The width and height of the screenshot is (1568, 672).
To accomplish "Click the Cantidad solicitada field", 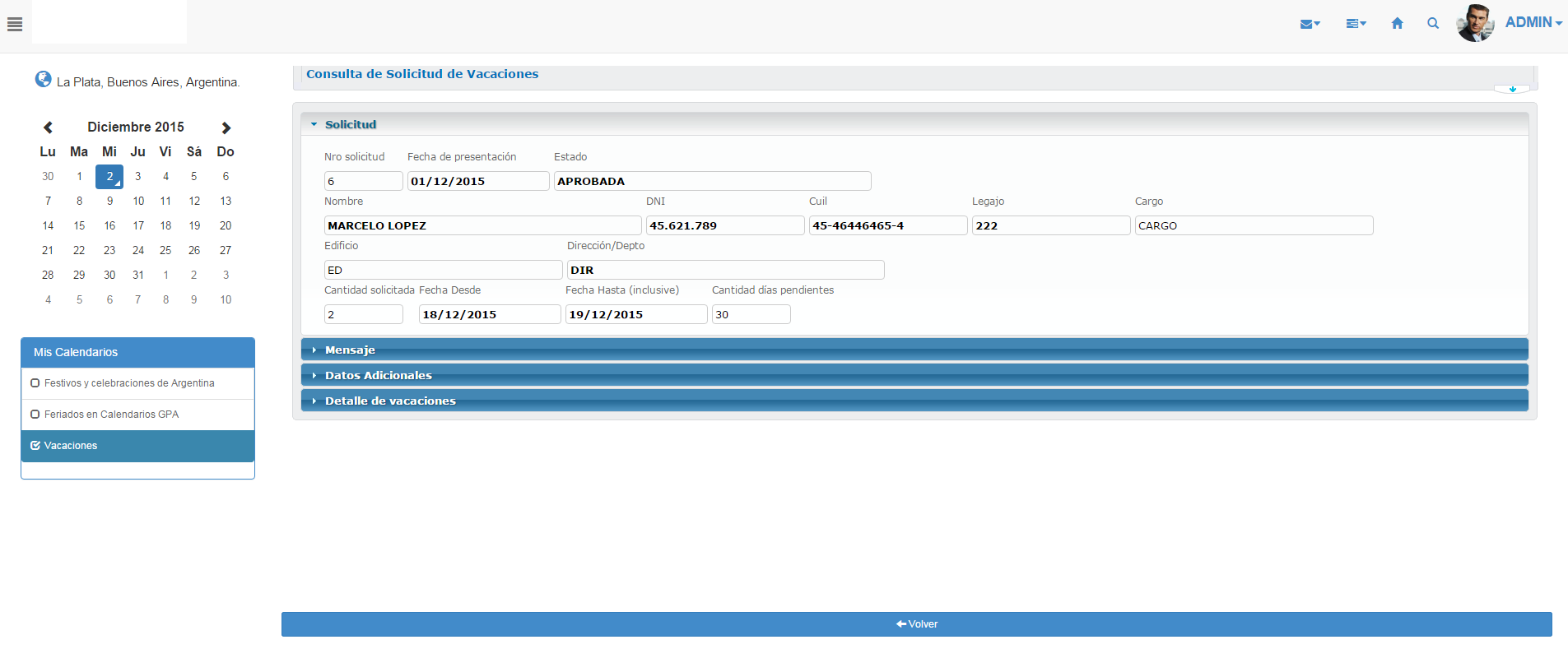I will click(x=364, y=314).
